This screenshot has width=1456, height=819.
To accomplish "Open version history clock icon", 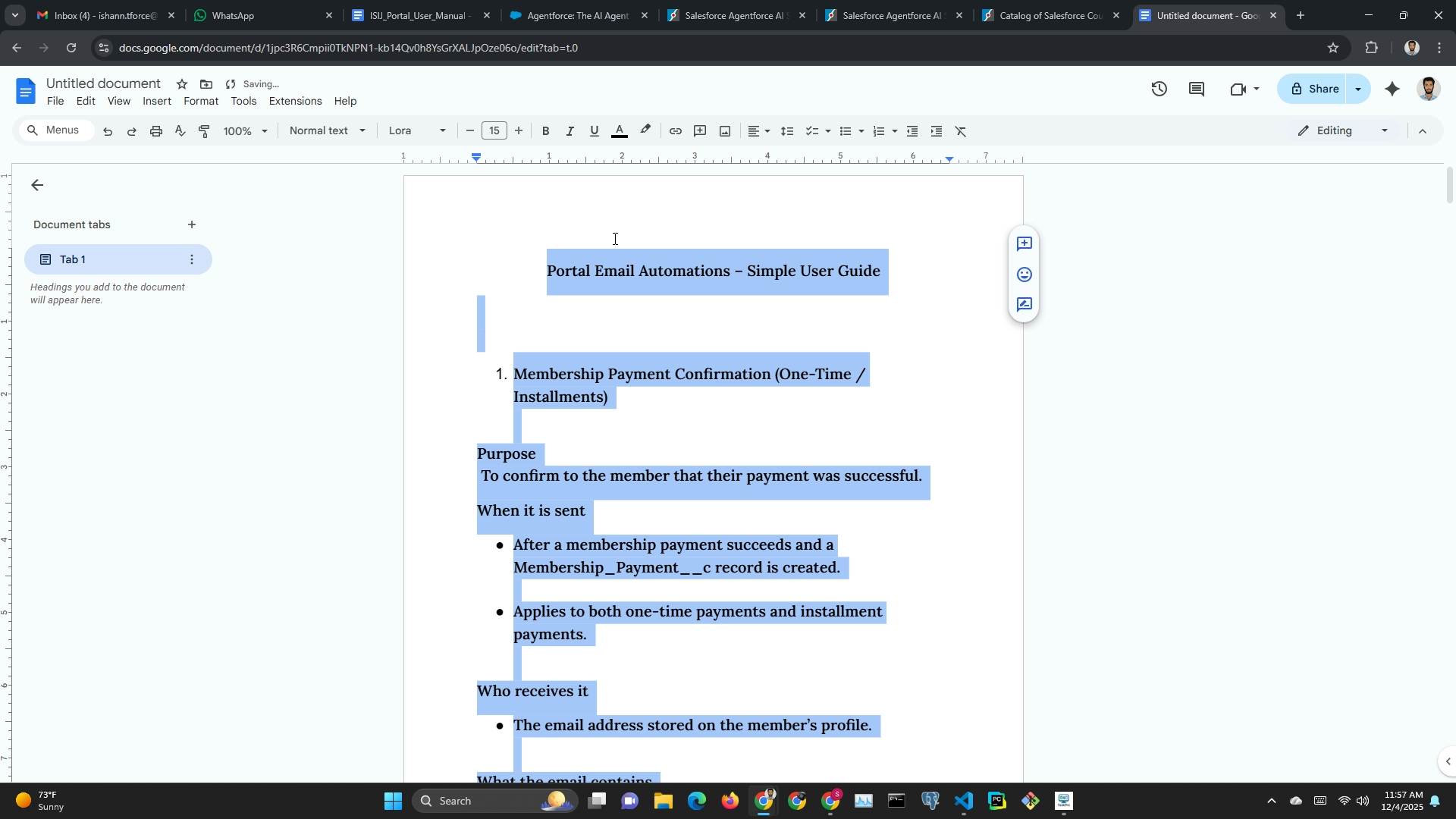I will tap(1159, 89).
